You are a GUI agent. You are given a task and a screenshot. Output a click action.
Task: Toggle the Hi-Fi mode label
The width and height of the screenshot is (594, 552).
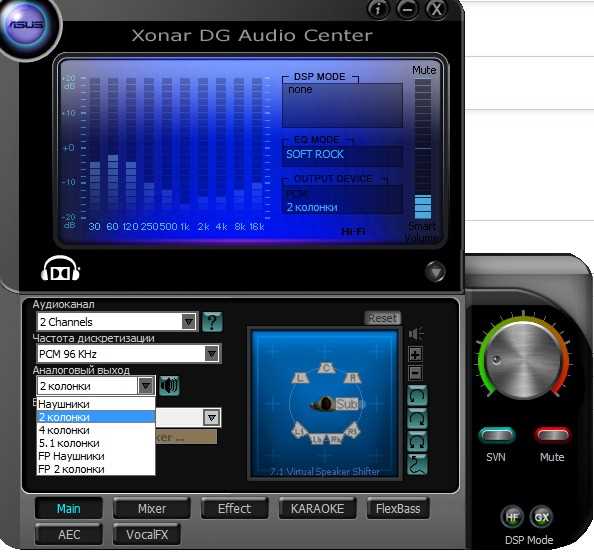353,231
